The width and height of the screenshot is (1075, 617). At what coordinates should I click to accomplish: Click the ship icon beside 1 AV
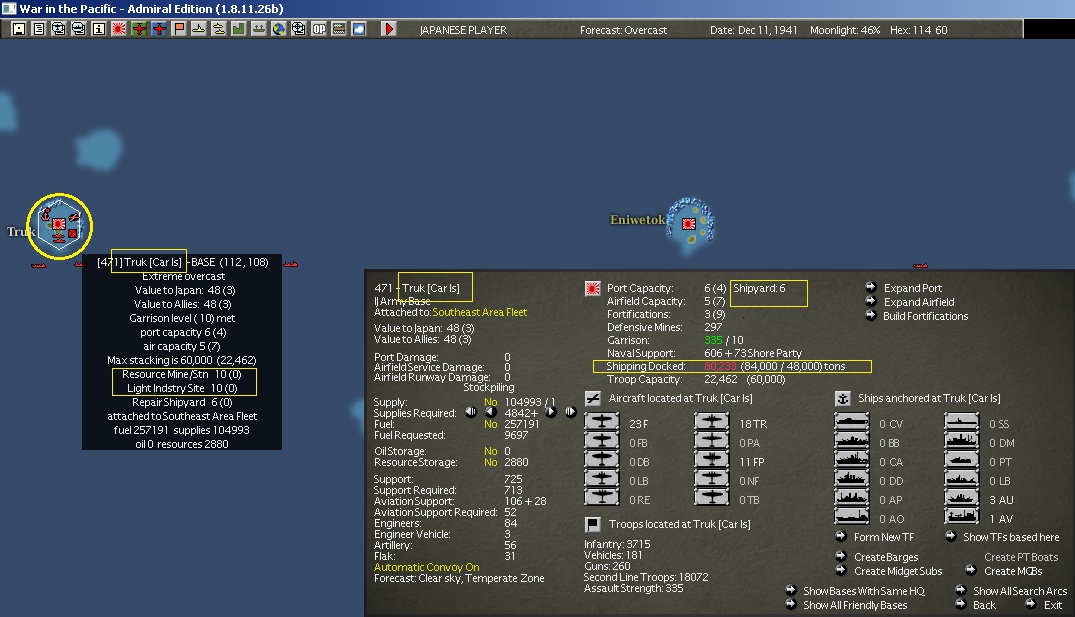coord(961,518)
